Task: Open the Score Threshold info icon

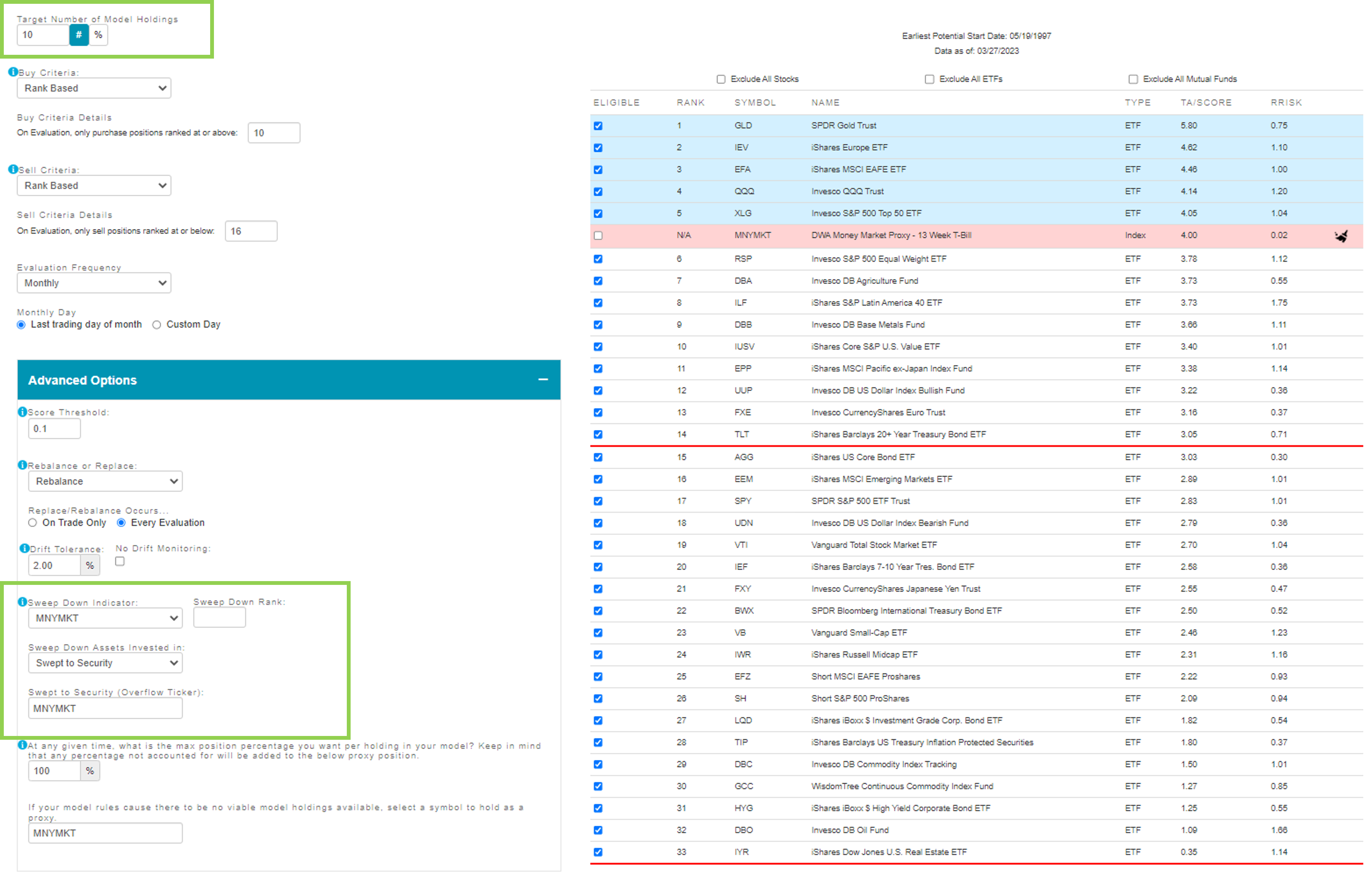Action: (x=22, y=412)
